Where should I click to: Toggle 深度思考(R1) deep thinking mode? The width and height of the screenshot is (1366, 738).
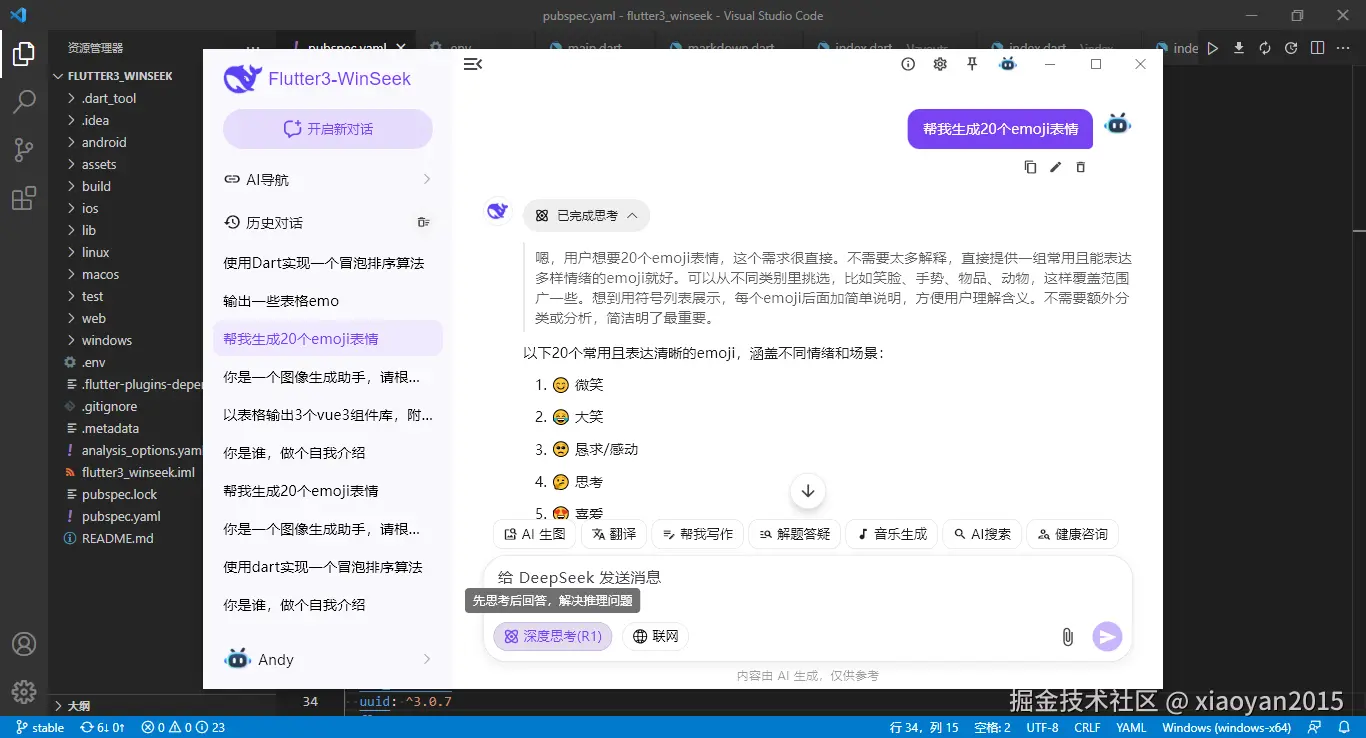click(552, 636)
